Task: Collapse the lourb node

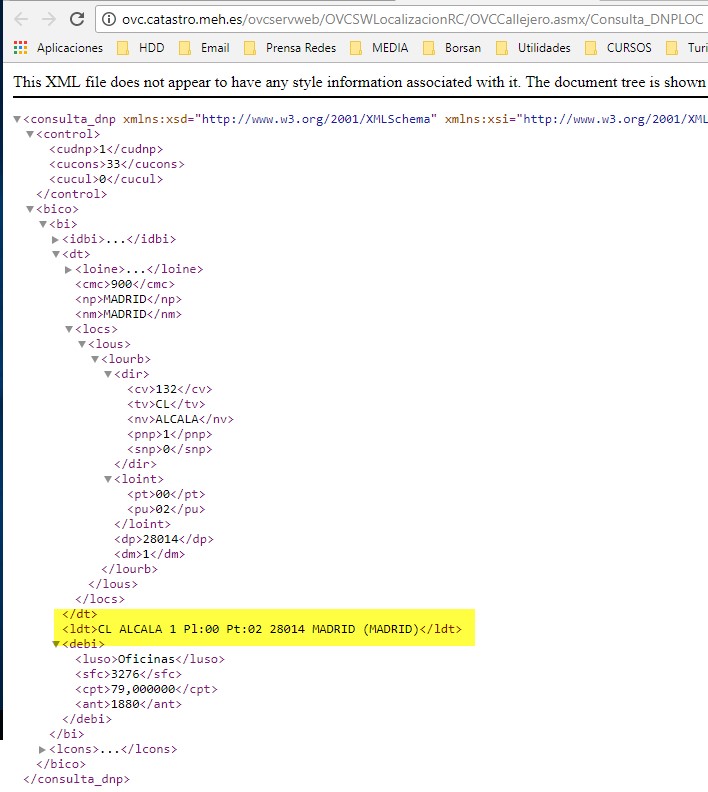Action: pyautogui.click(x=95, y=359)
